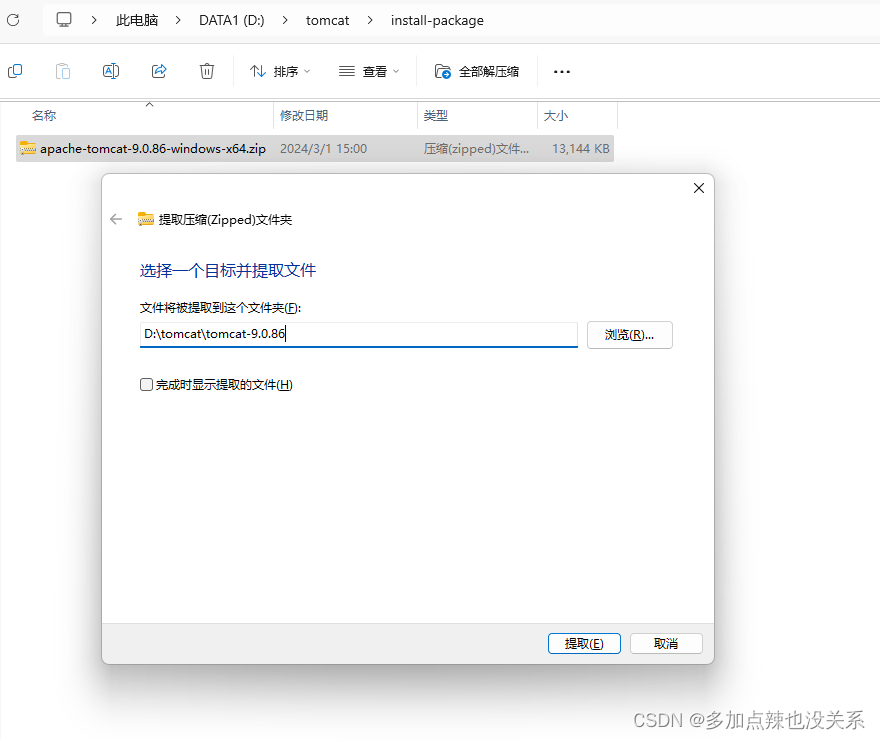The width and height of the screenshot is (880, 740).
Task: Navigate to tomcat folder in address bar
Action: tap(327, 20)
